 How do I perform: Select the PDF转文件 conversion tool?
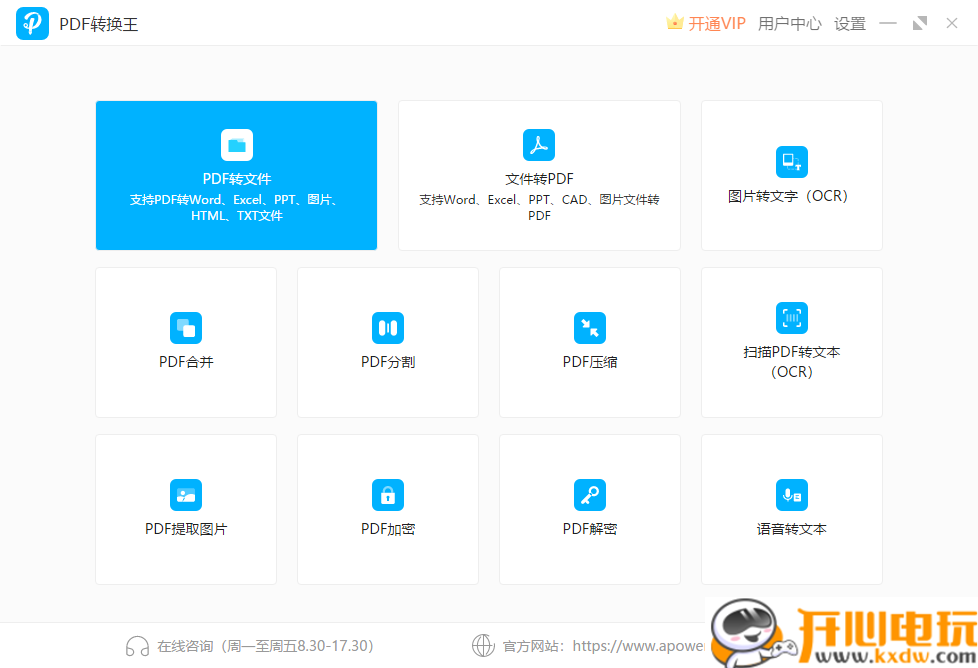coord(236,175)
